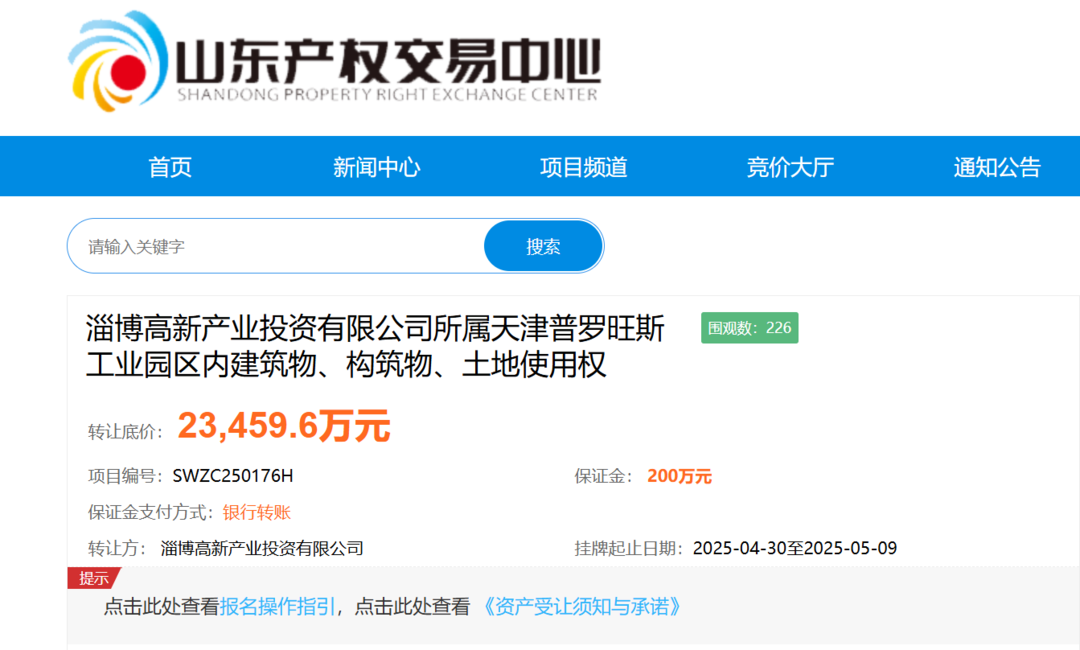Open the 竞价大厅 bidding hall
1080x650 pixels.
click(790, 167)
